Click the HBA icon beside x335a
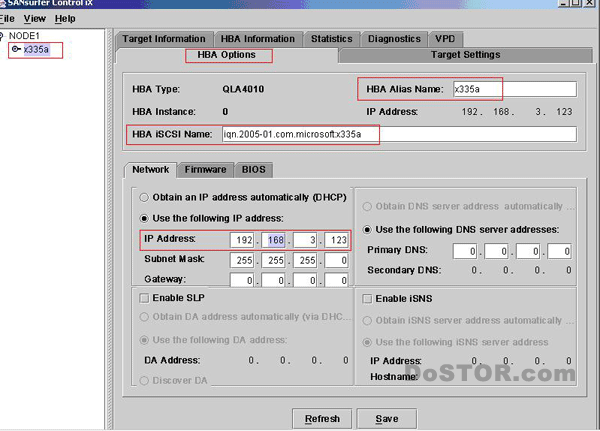 click(x=17, y=49)
